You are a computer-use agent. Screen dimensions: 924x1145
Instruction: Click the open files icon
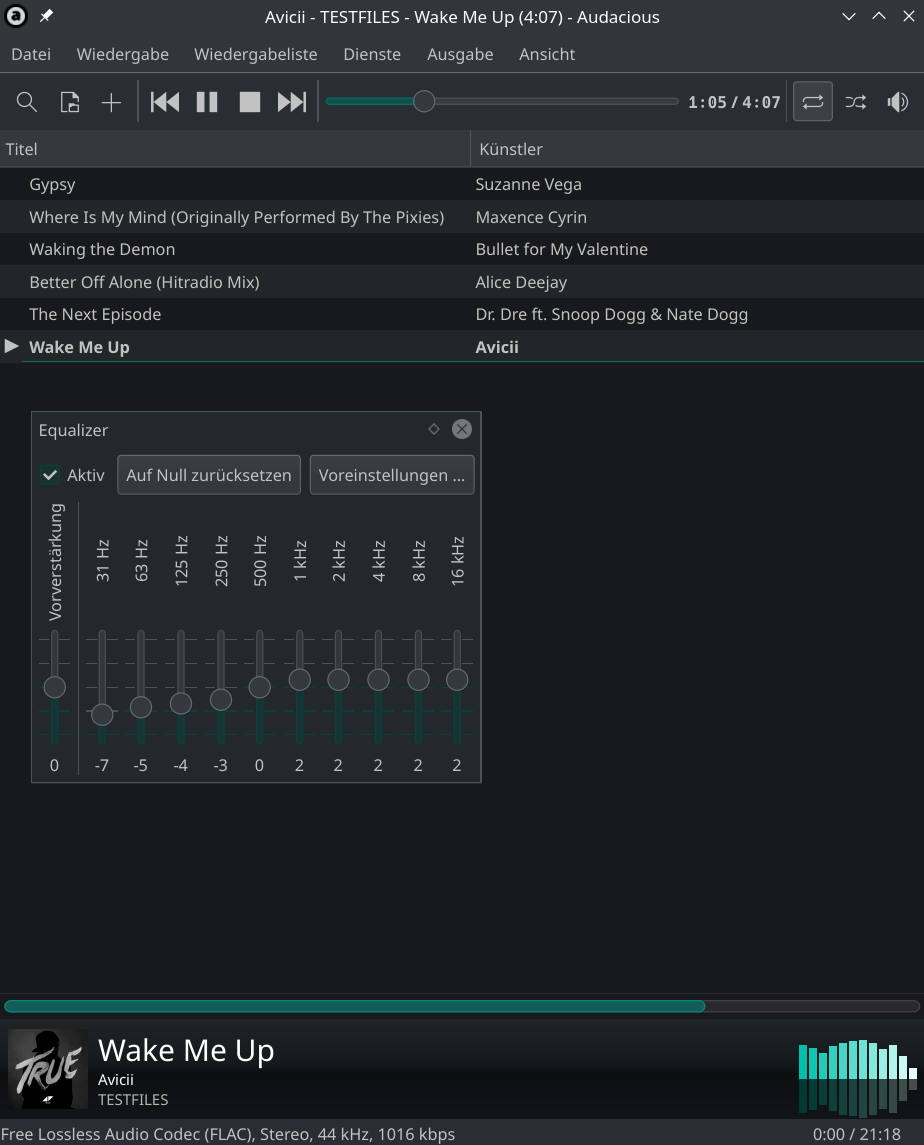point(69,102)
